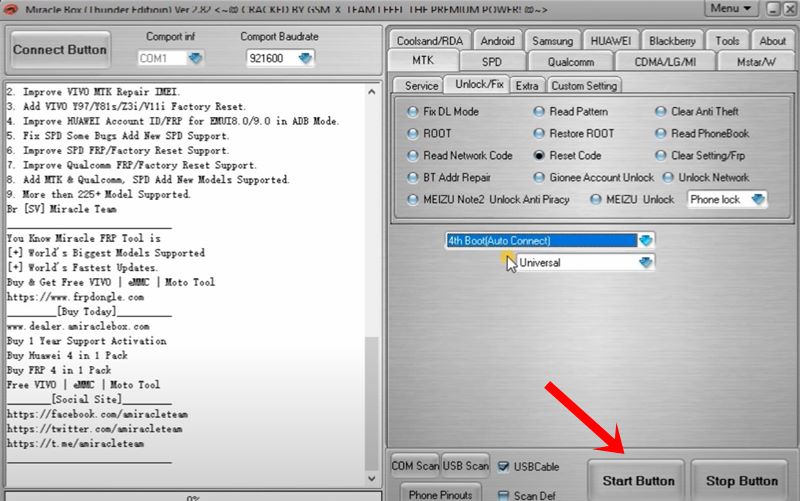The height and width of the screenshot is (501, 800).
Task: Click 'More then 225+ Model Supported' line
Action: click(98, 194)
